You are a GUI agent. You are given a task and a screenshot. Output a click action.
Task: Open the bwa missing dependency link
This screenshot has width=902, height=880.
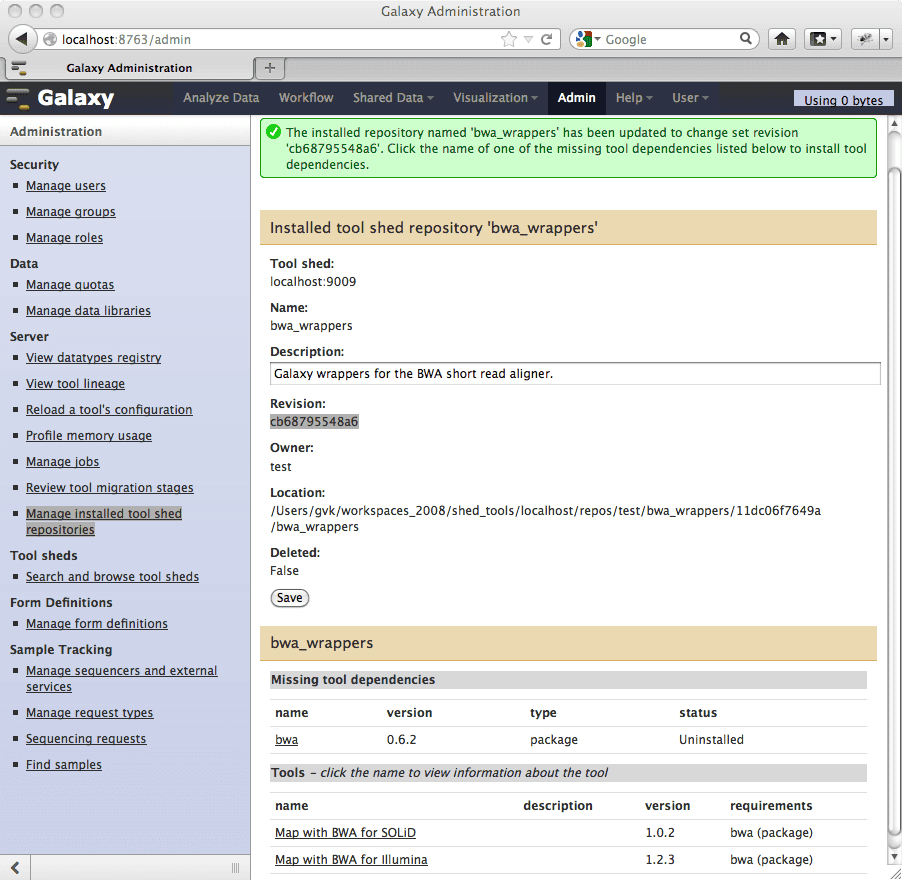(286, 740)
